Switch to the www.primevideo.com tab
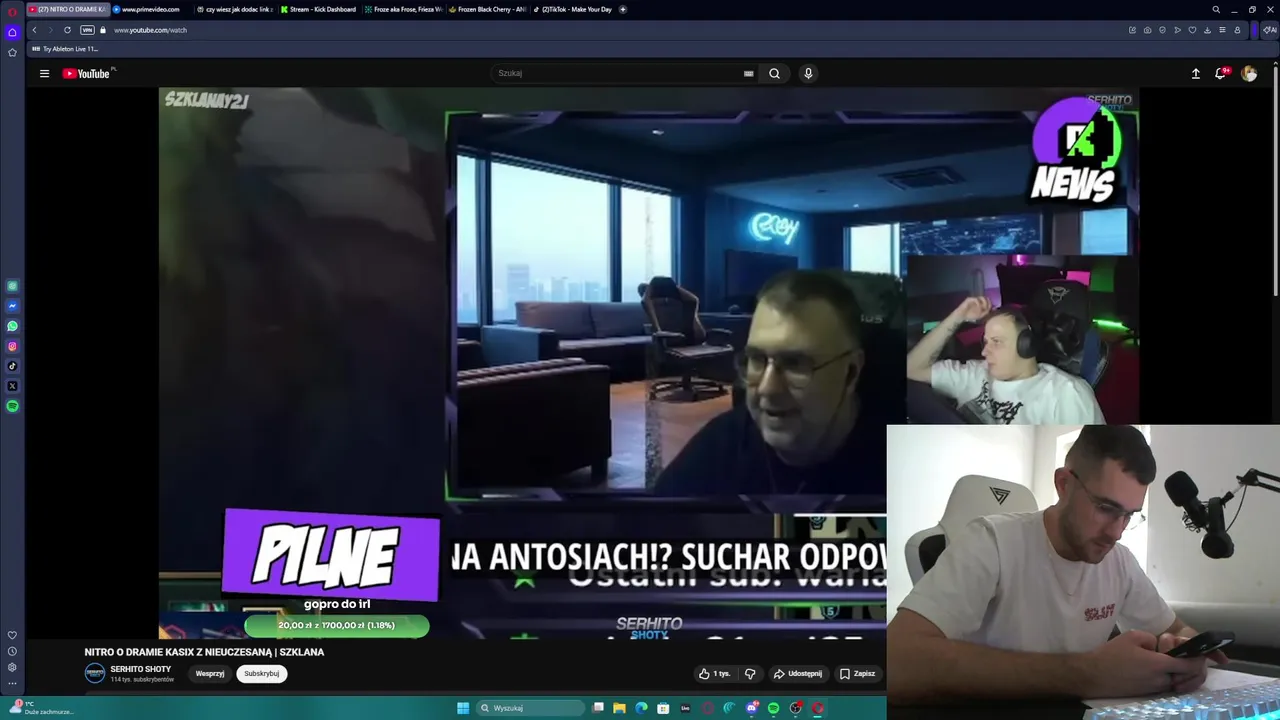1280x720 pixels. (x=150, y=9)
